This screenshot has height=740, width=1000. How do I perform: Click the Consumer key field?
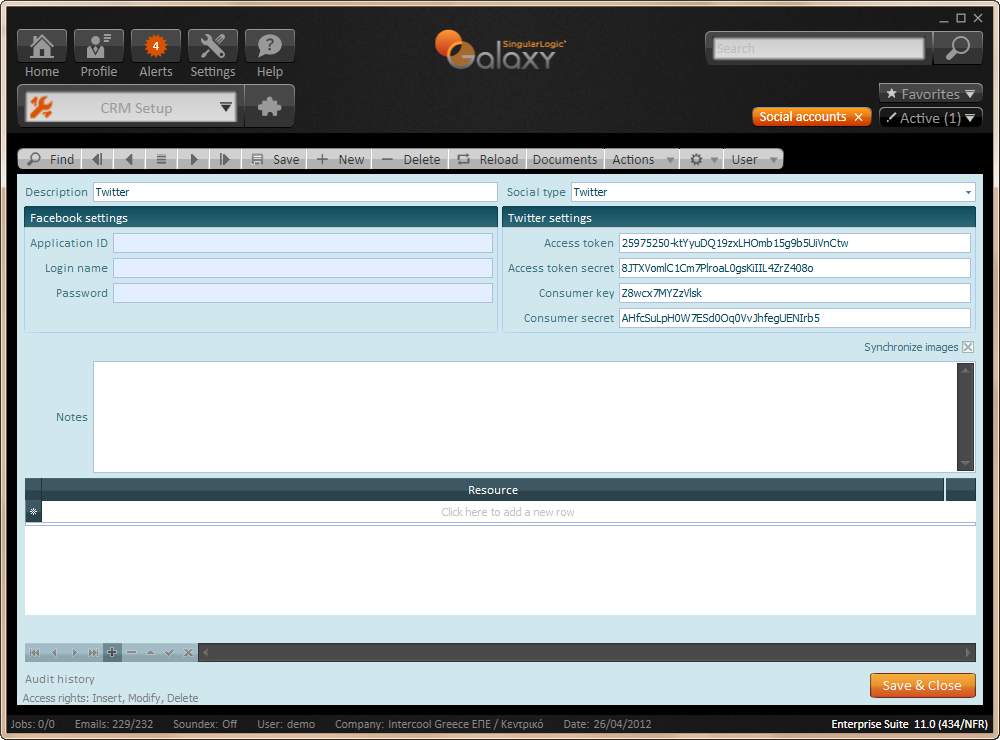pos(795,293)
